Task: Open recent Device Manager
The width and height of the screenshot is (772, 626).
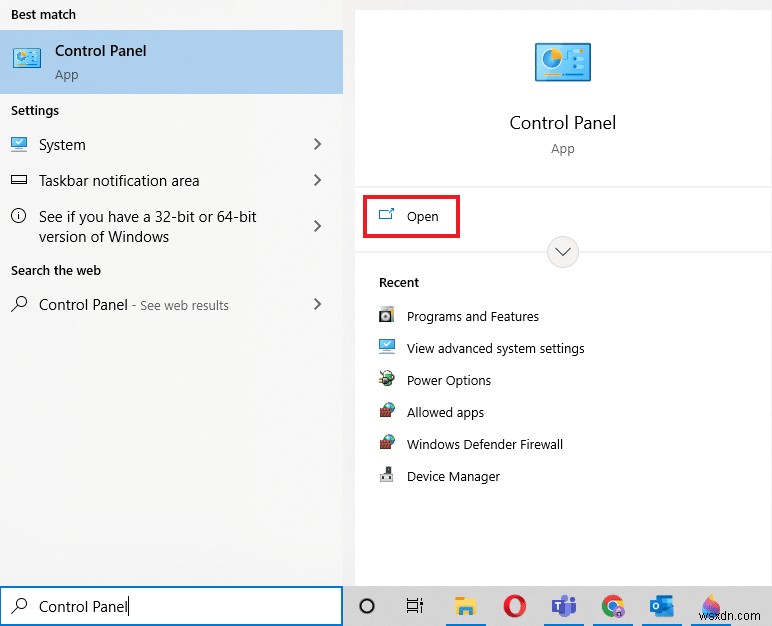Action: click(453, 476)
